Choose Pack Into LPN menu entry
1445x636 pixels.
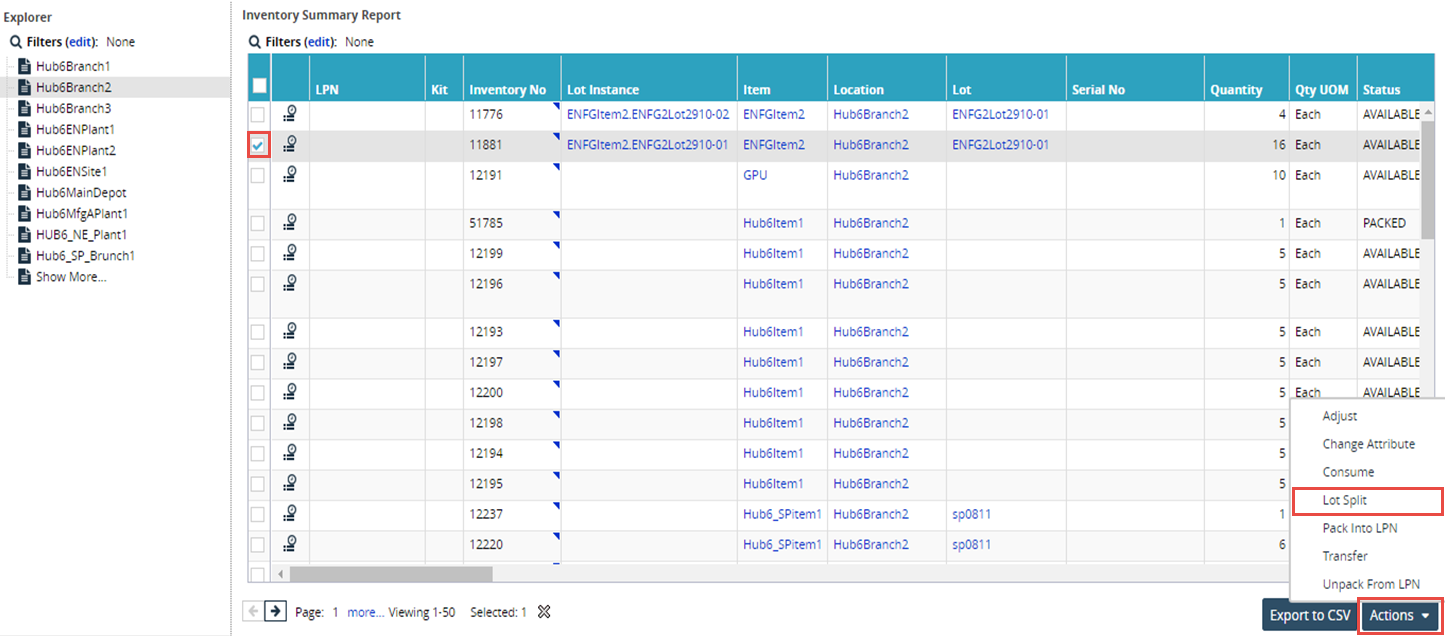[1359, 528]
